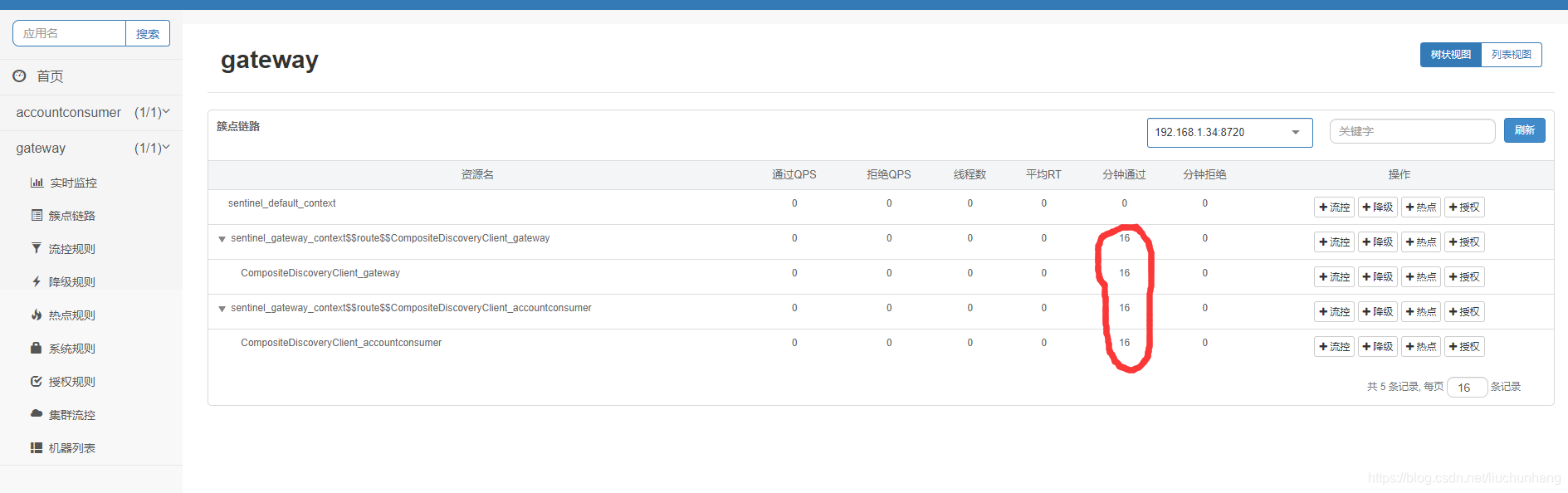This screenshot has height=493, width=1568.
Task: Go to the 首页 home link
Action: pyautogui.click(x=50, y=76)
